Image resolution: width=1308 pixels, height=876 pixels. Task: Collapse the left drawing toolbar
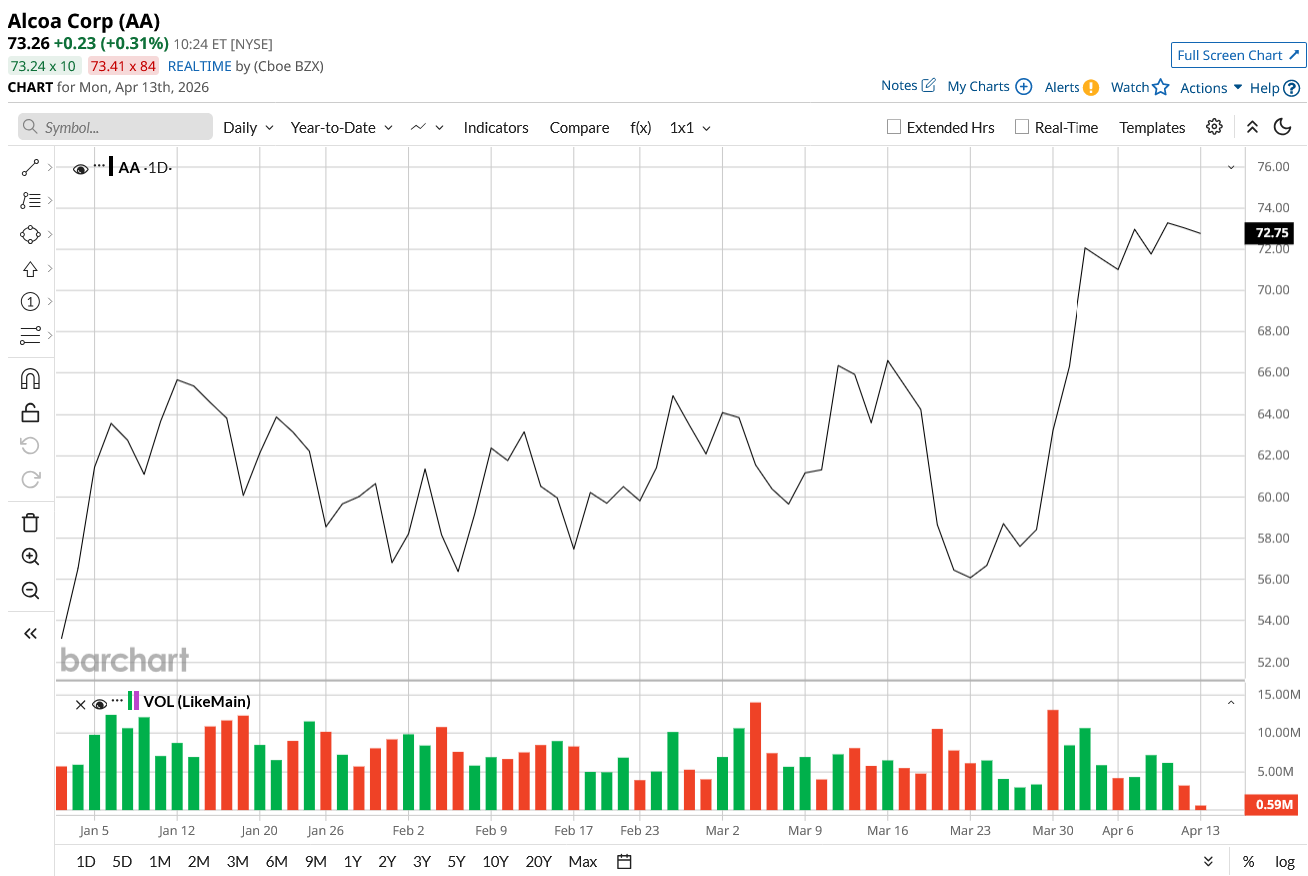(30, 633)
